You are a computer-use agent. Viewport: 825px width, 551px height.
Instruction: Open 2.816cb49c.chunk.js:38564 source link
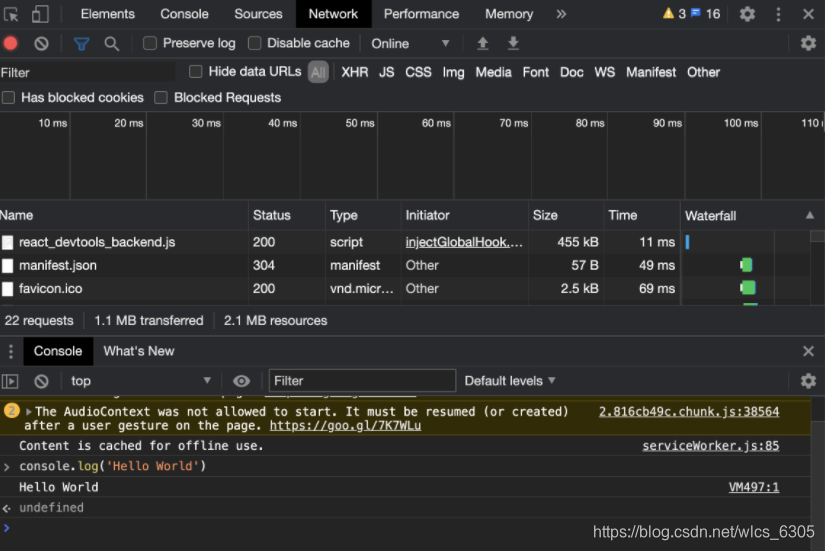tap(689, 412)
